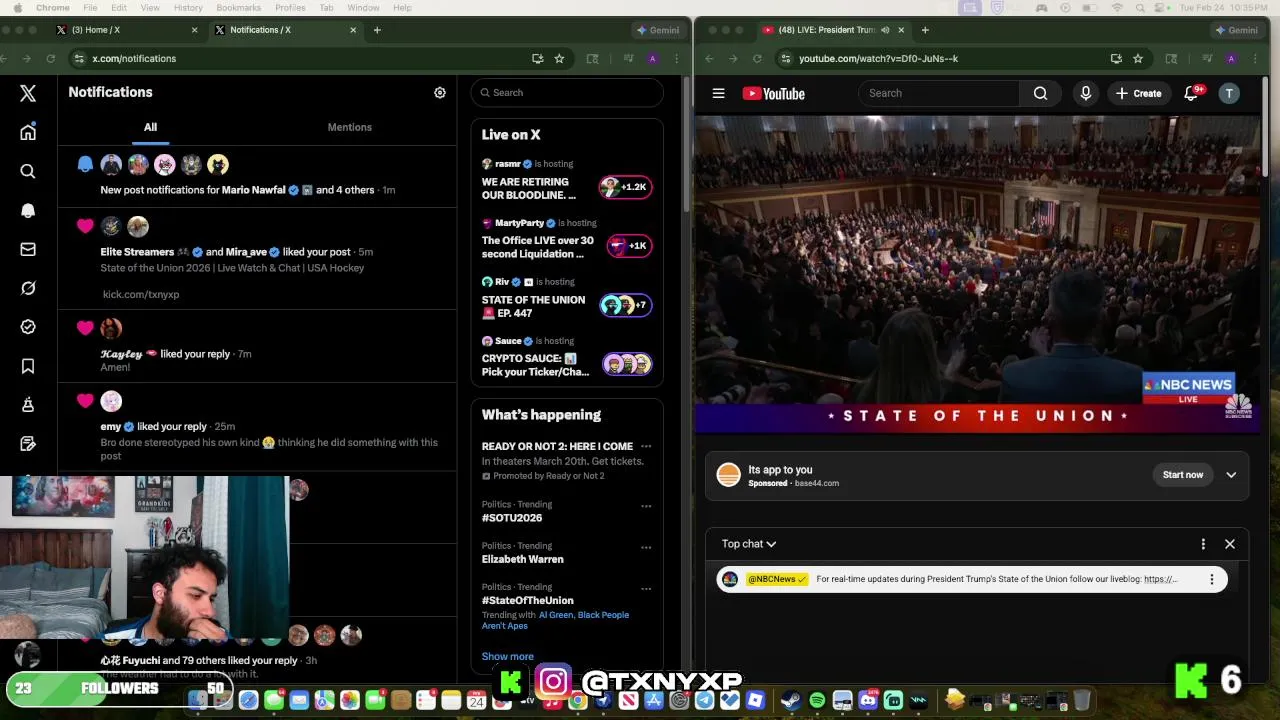Open Home in the X sidebar

click(28, 132)
